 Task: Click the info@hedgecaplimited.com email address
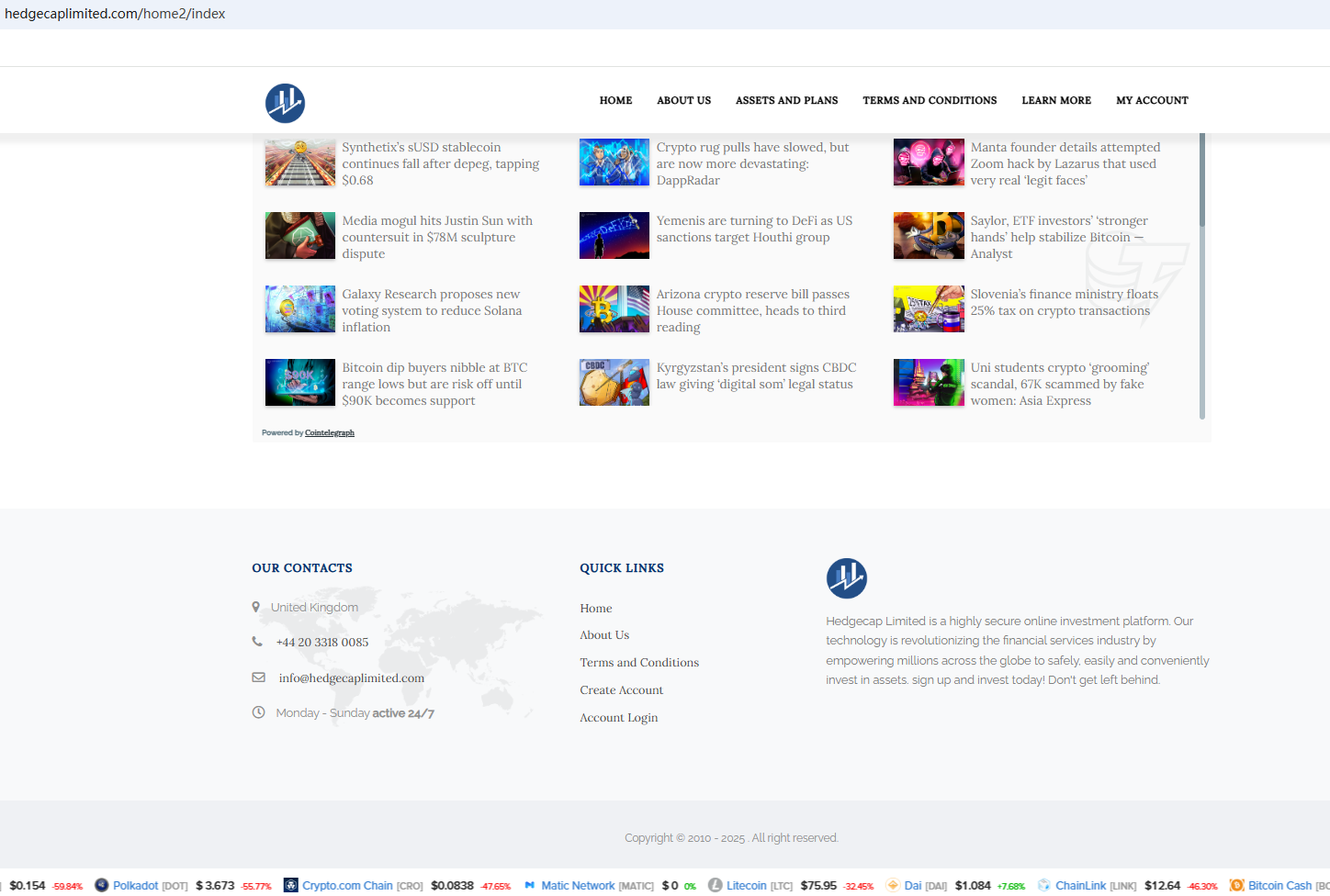point(351,678)
